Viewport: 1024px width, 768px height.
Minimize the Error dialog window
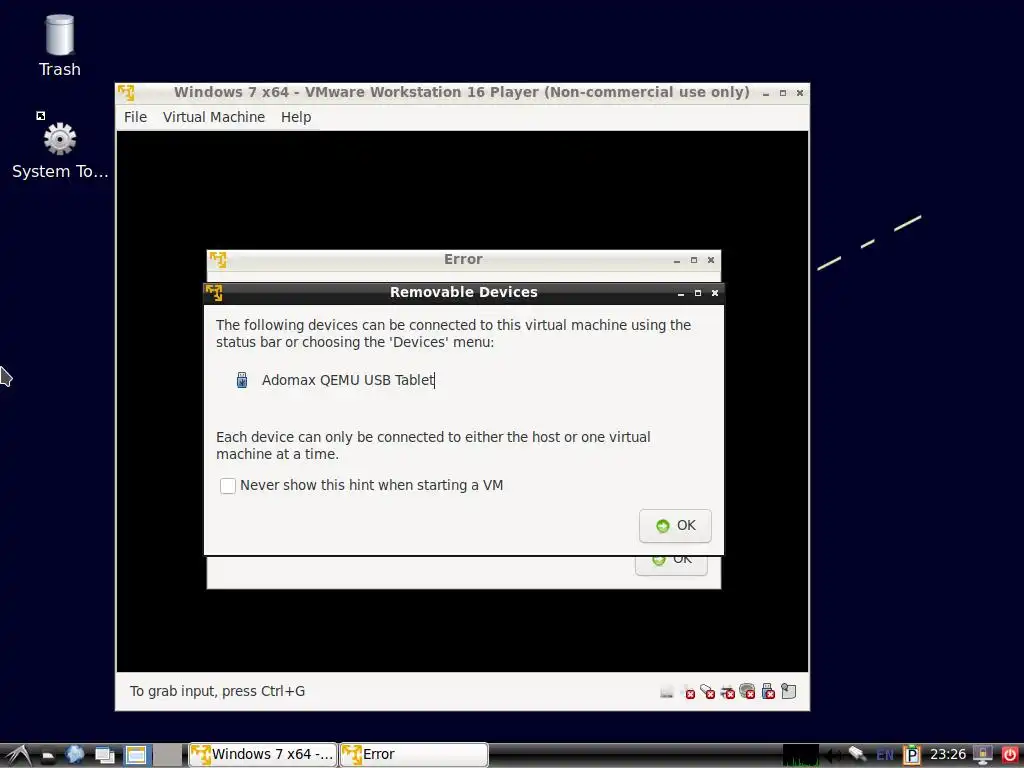pyautogui.click(x=677, y=261)
